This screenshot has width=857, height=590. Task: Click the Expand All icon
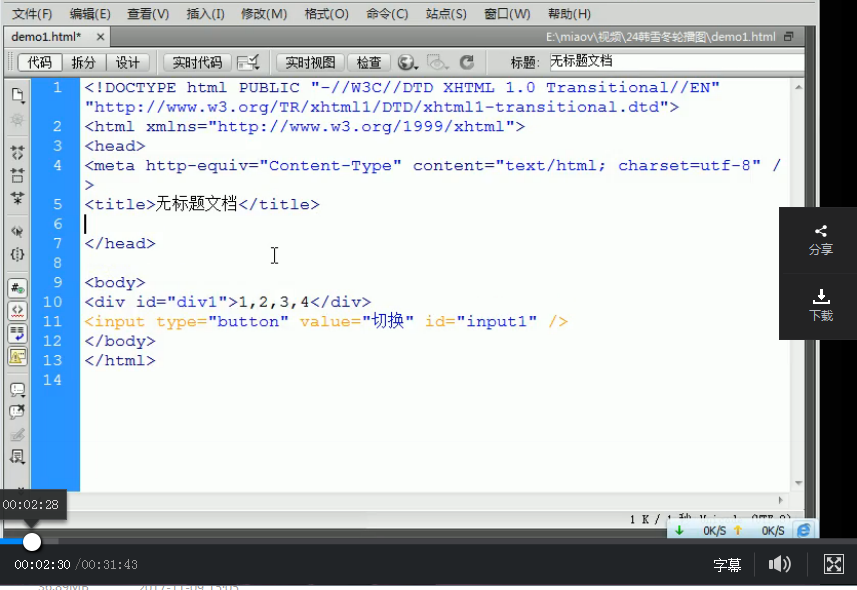(17, 198)
